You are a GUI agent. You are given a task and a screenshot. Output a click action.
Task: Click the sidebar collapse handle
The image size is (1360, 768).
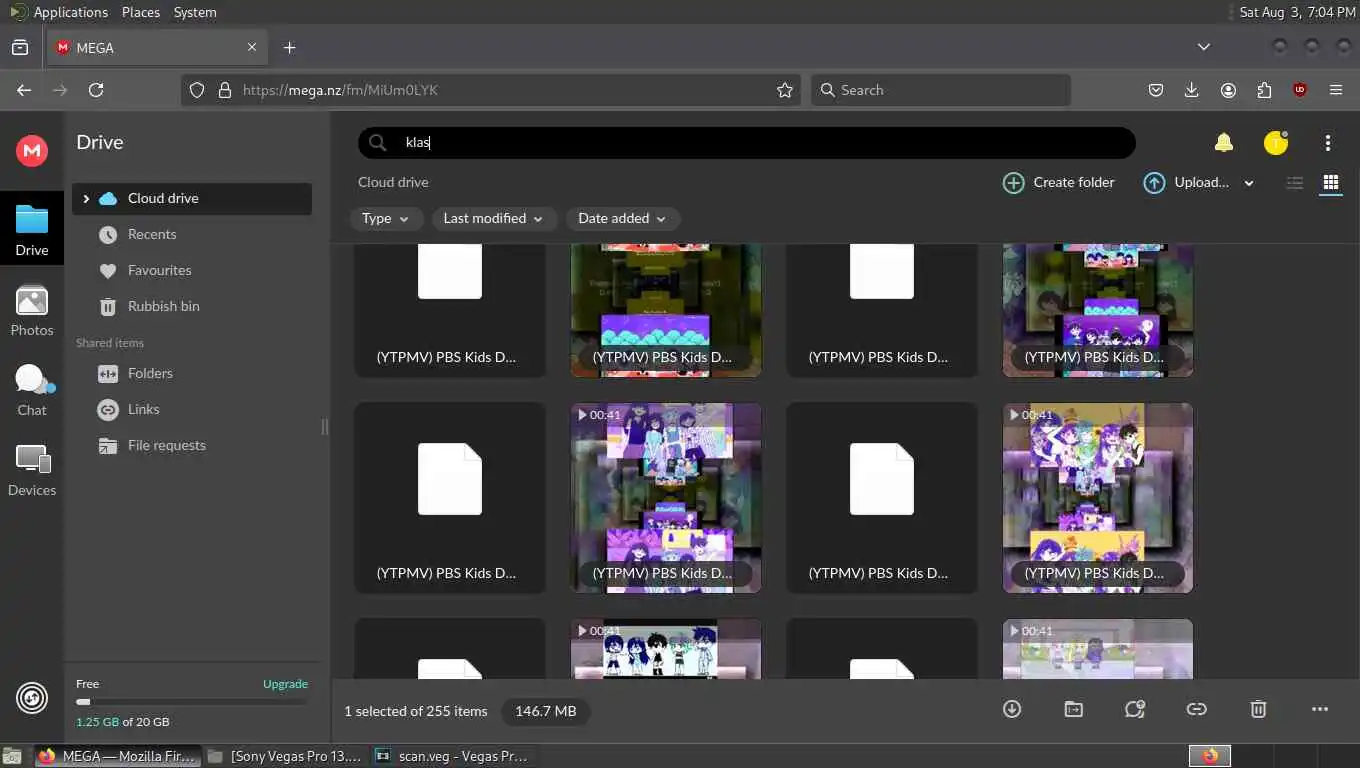[324, 427]
